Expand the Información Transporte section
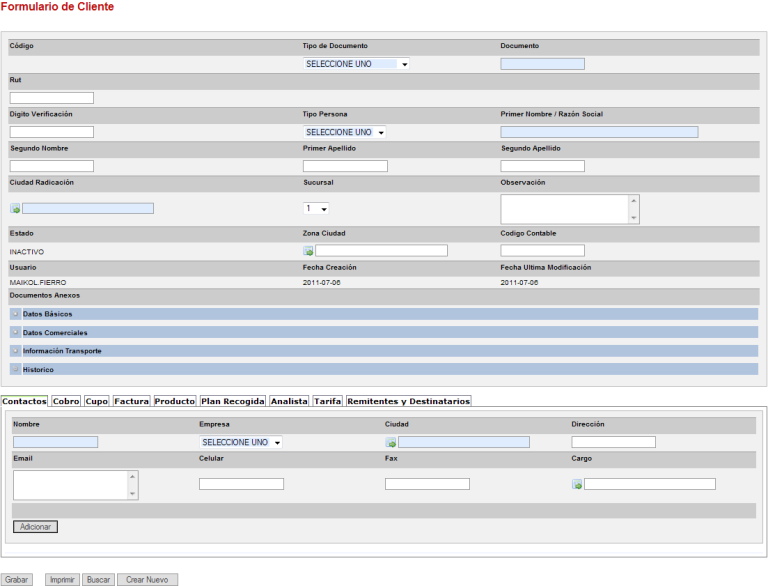Image resolution: width=768 pixels, height=586 pixels. (x=16, y=351)
